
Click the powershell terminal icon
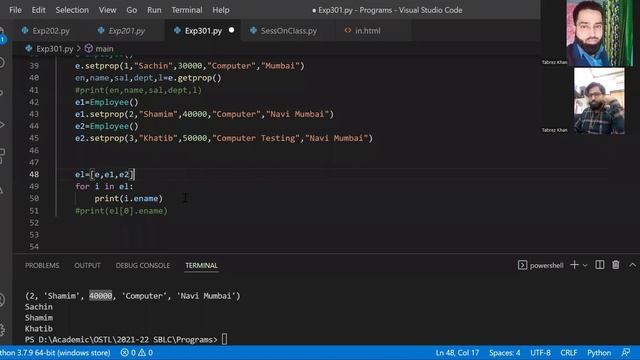click(522, 265)
